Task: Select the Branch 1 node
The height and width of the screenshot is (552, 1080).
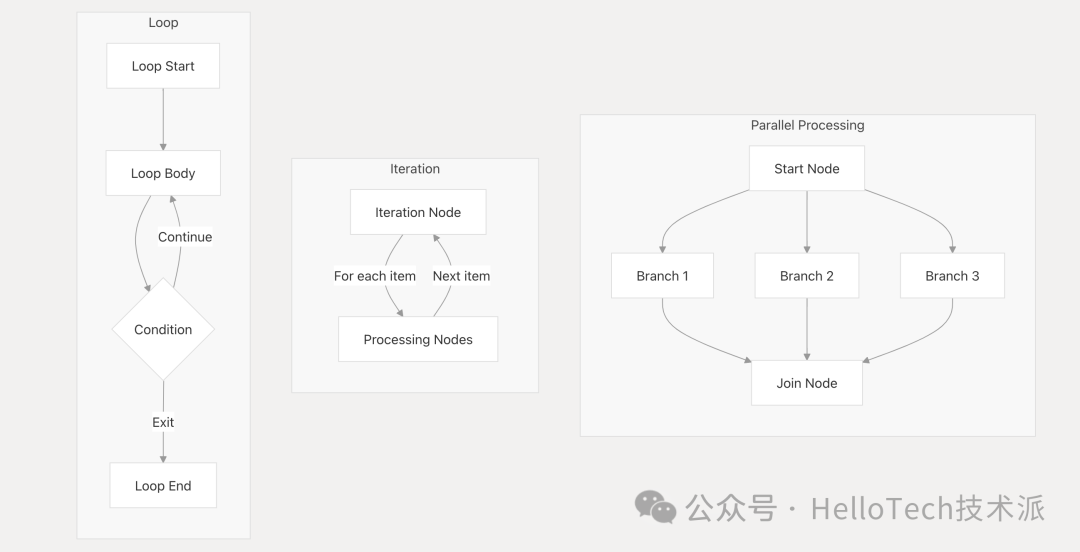Action: pos(662,276)
